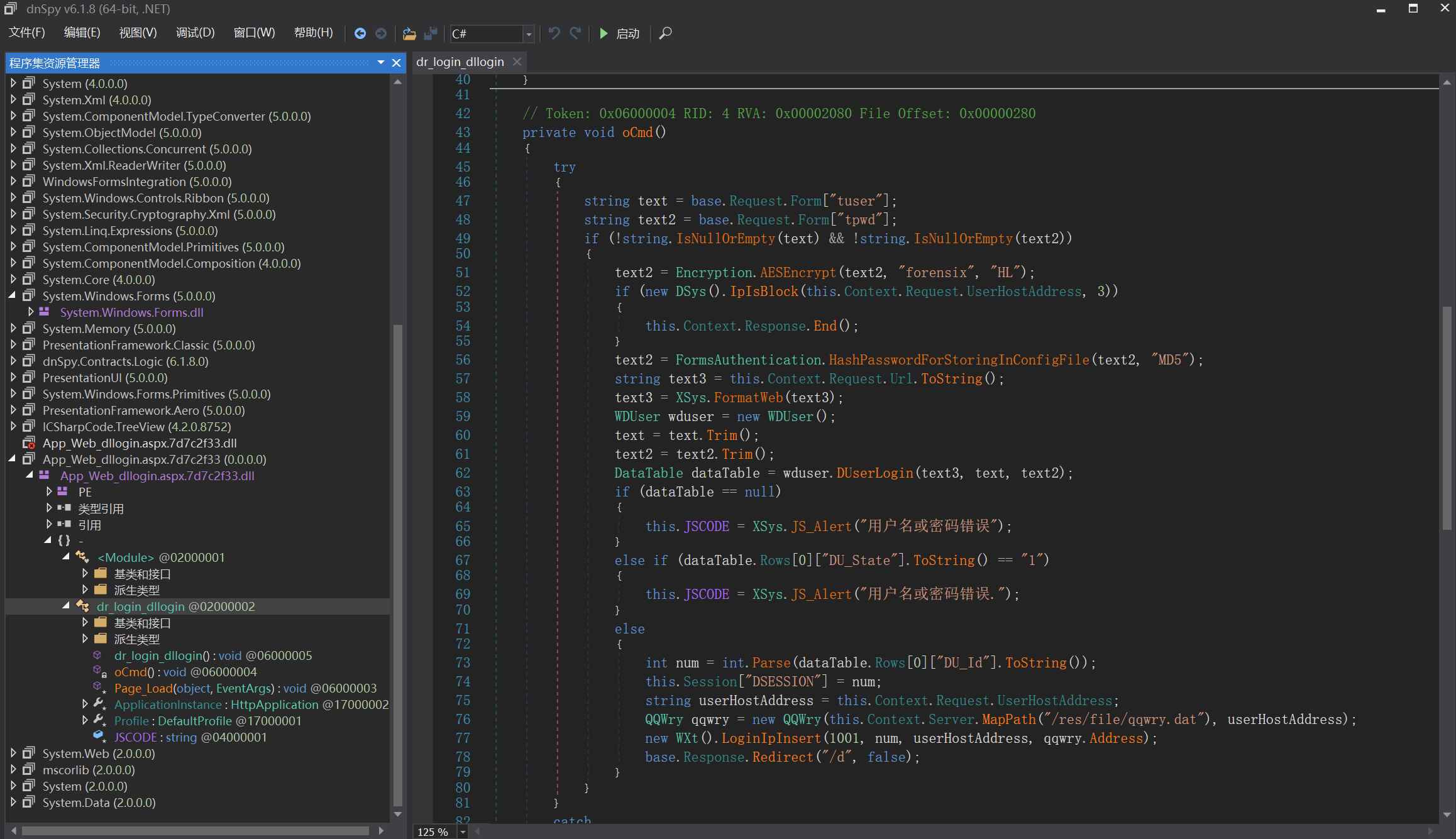Open the C# language dropdown
1456x839 pixels.
point(529,34)
